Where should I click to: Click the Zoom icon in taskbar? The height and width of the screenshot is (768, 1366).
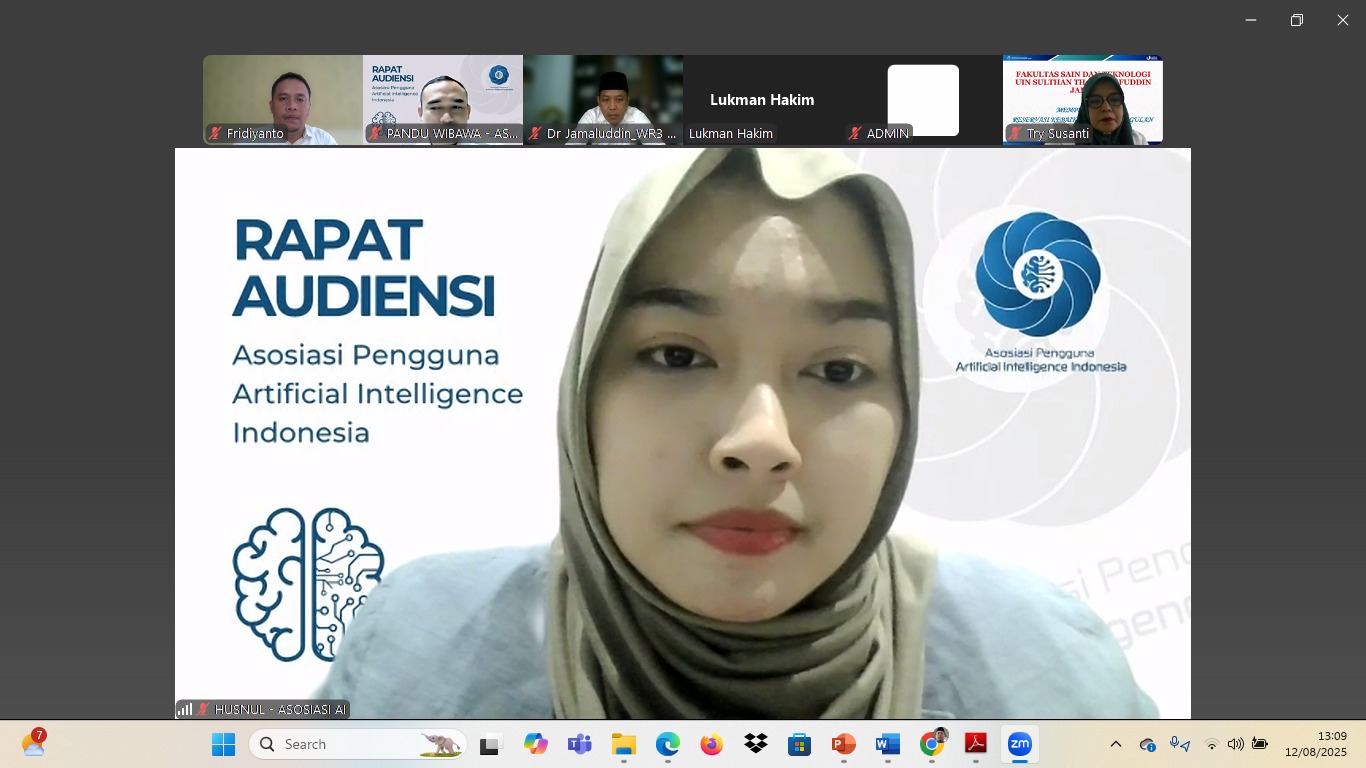(1020, 744)
